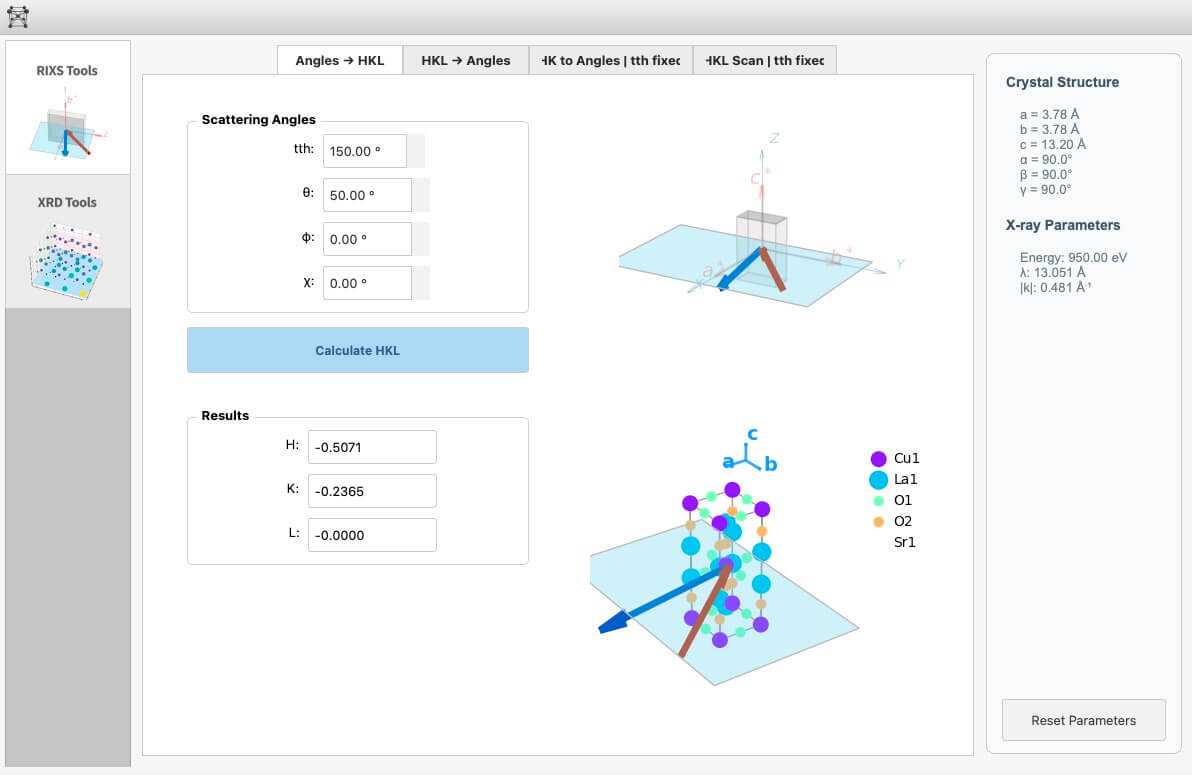Click the La1 blue legend marker
This screenshot has width=1192, height=775.
click(x=878, y=480)
